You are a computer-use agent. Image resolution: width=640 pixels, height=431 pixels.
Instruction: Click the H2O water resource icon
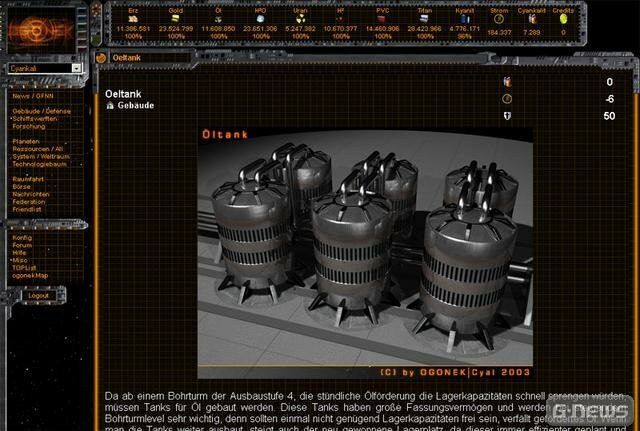260,19
